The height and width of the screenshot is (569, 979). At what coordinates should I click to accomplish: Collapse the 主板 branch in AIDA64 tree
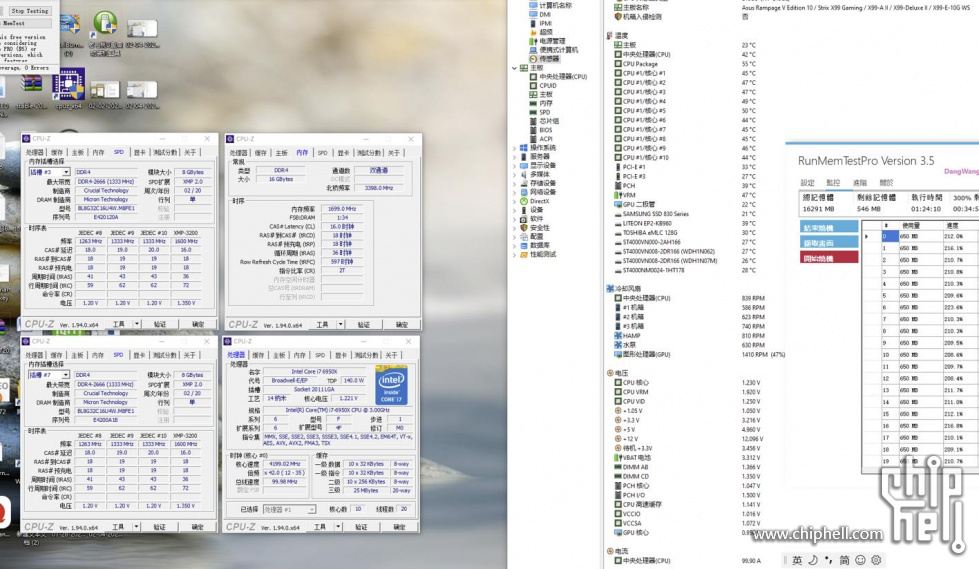point(514,68)
